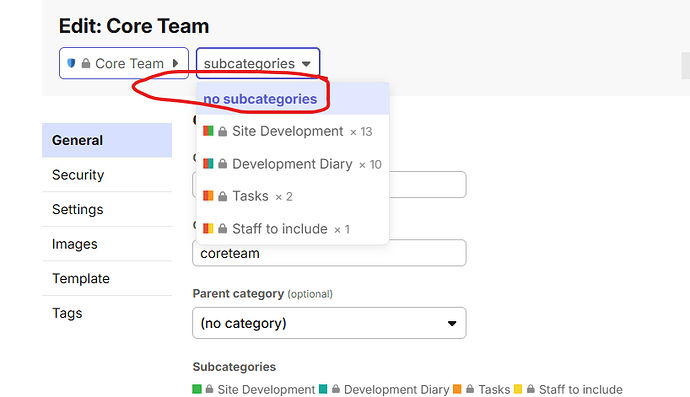Screen dimensions: 690x397
Task: Open the Parent category (no category) dropdown
Action: [329, 323]
